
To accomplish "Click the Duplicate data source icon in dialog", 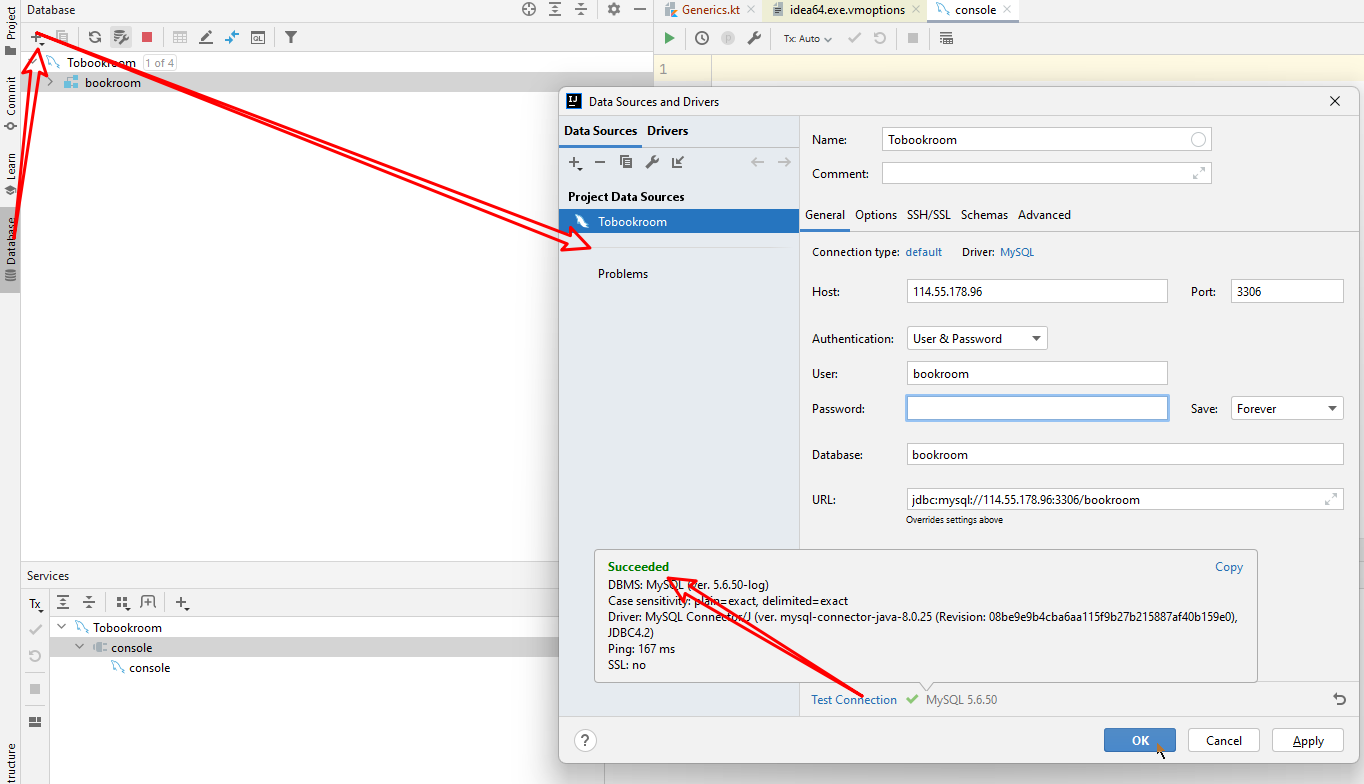I will pos(628,162).
